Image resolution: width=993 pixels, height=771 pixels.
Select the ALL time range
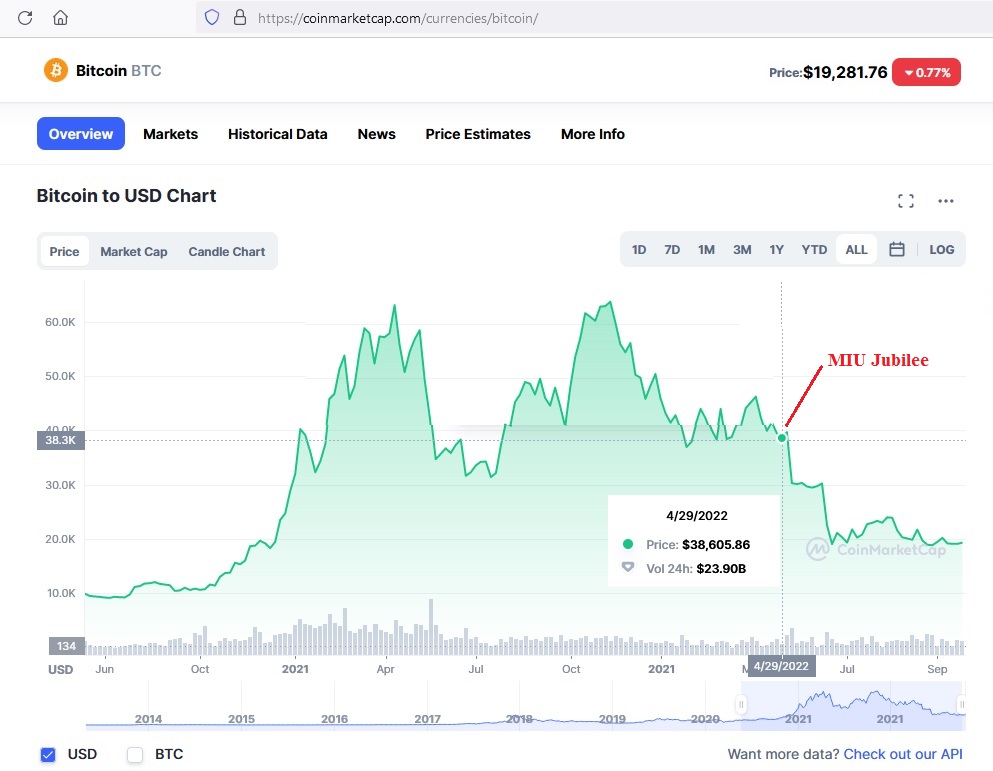point(856,250)
